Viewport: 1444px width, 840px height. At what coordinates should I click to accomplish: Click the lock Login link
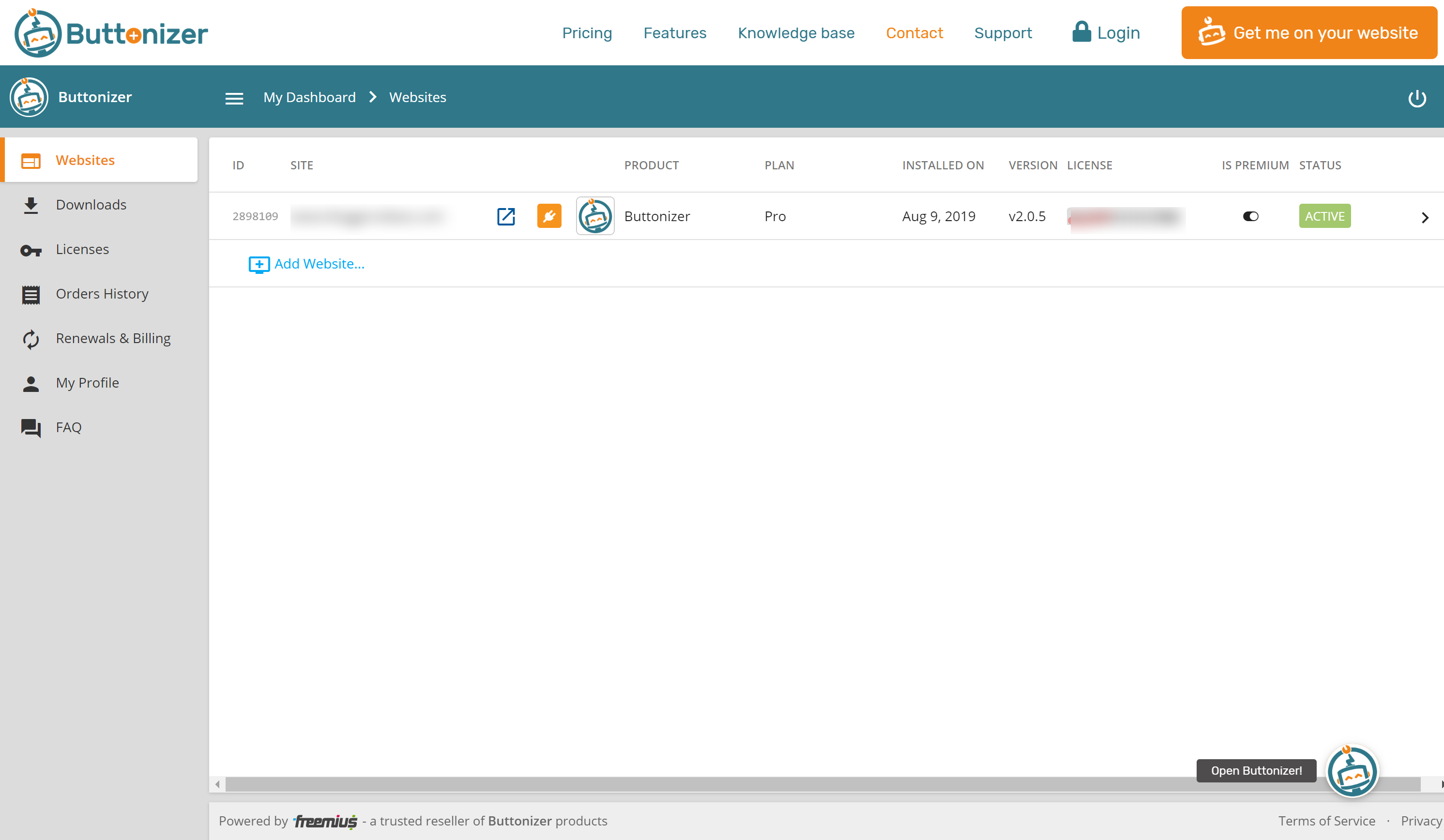1106,33
